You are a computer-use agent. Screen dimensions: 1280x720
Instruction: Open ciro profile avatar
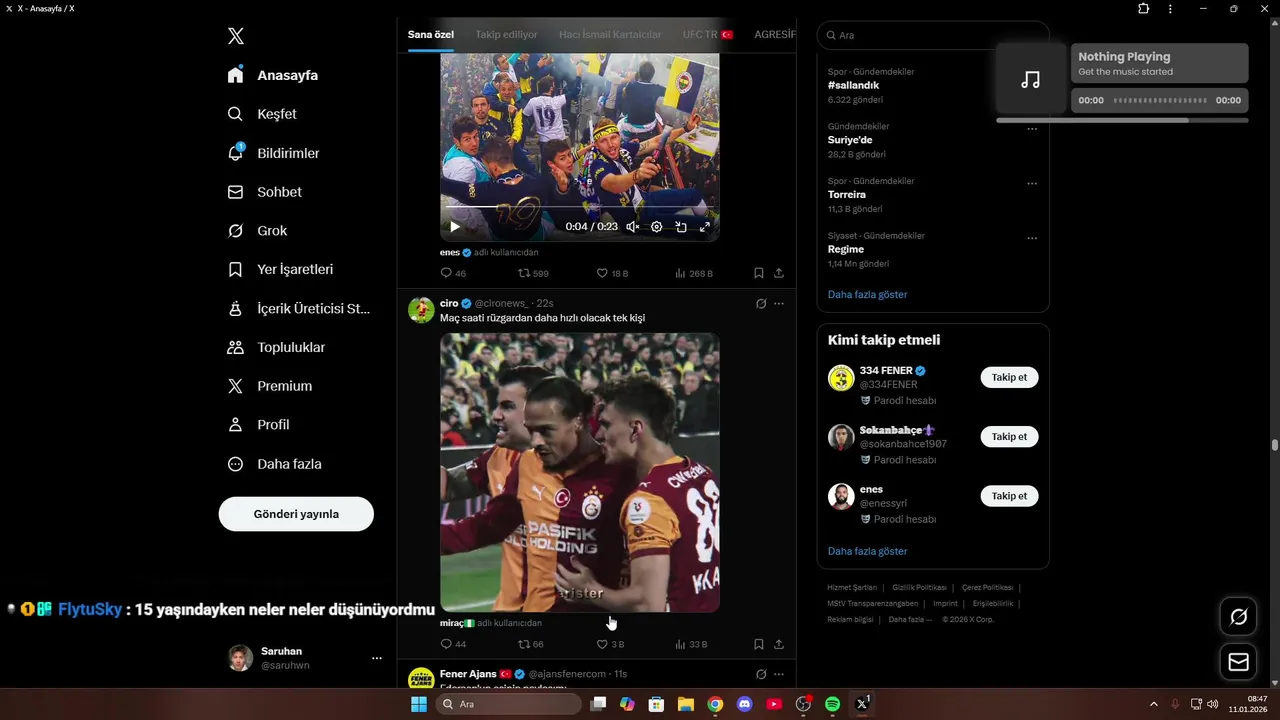point(421,309)
